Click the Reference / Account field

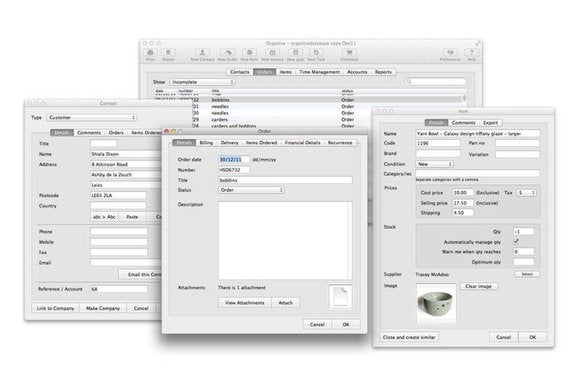point(119,289)
